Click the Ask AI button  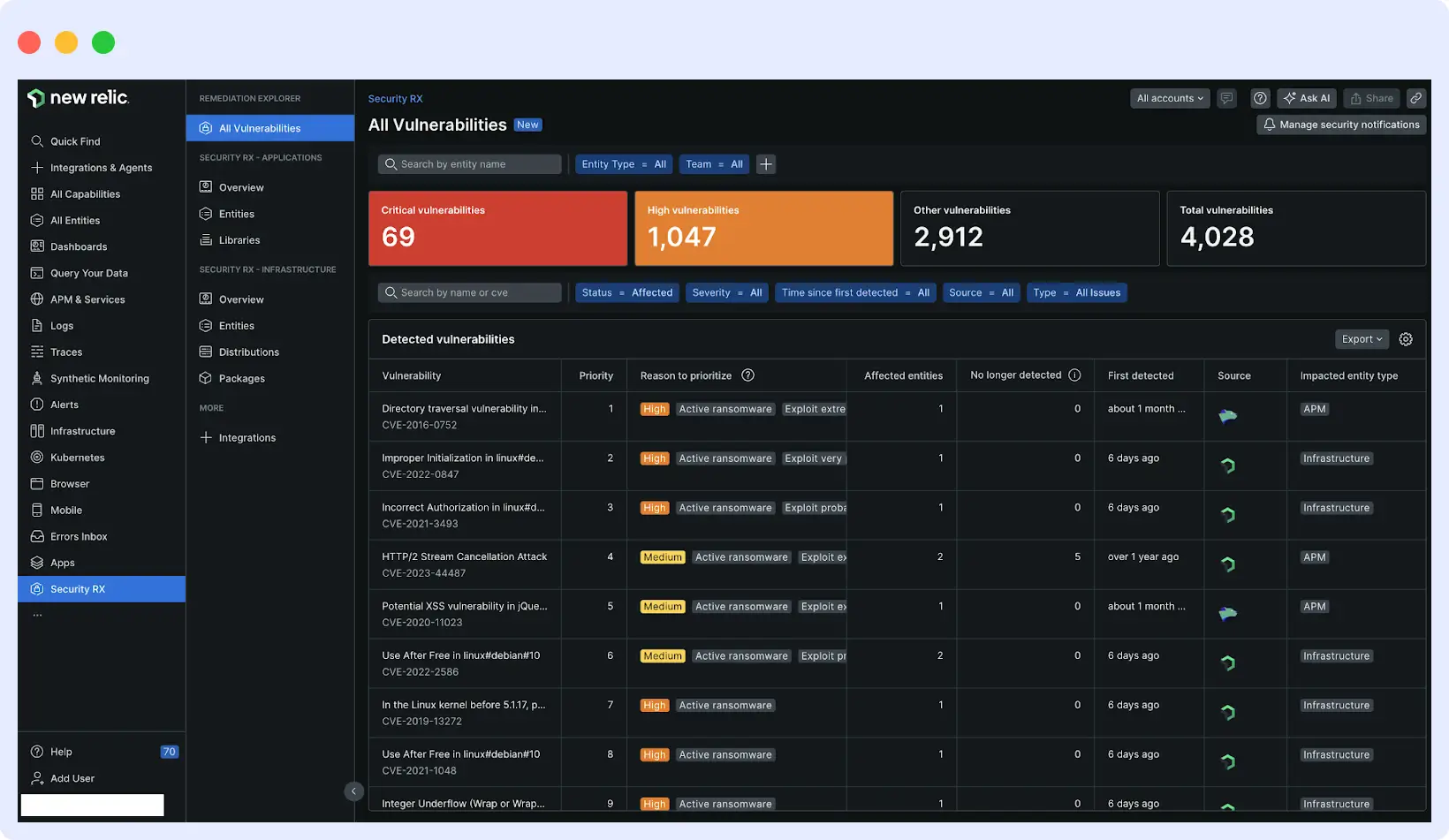(1306, 98)
